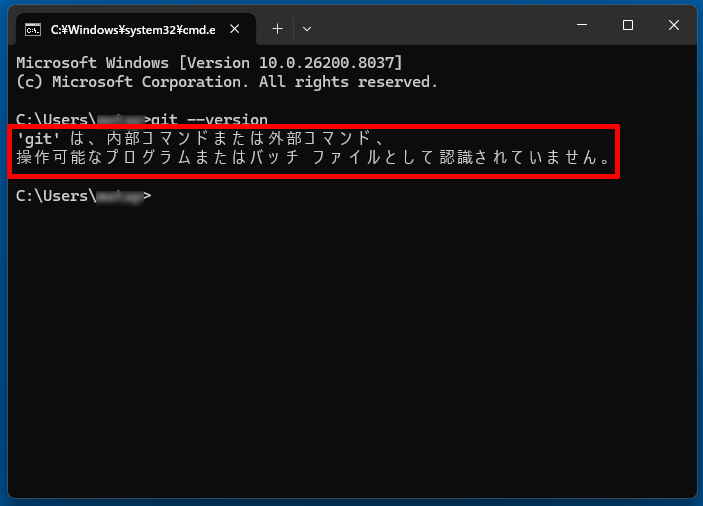Screen dimensions: 703x506
Task: Close the terminal window
Action: [674, 25]
